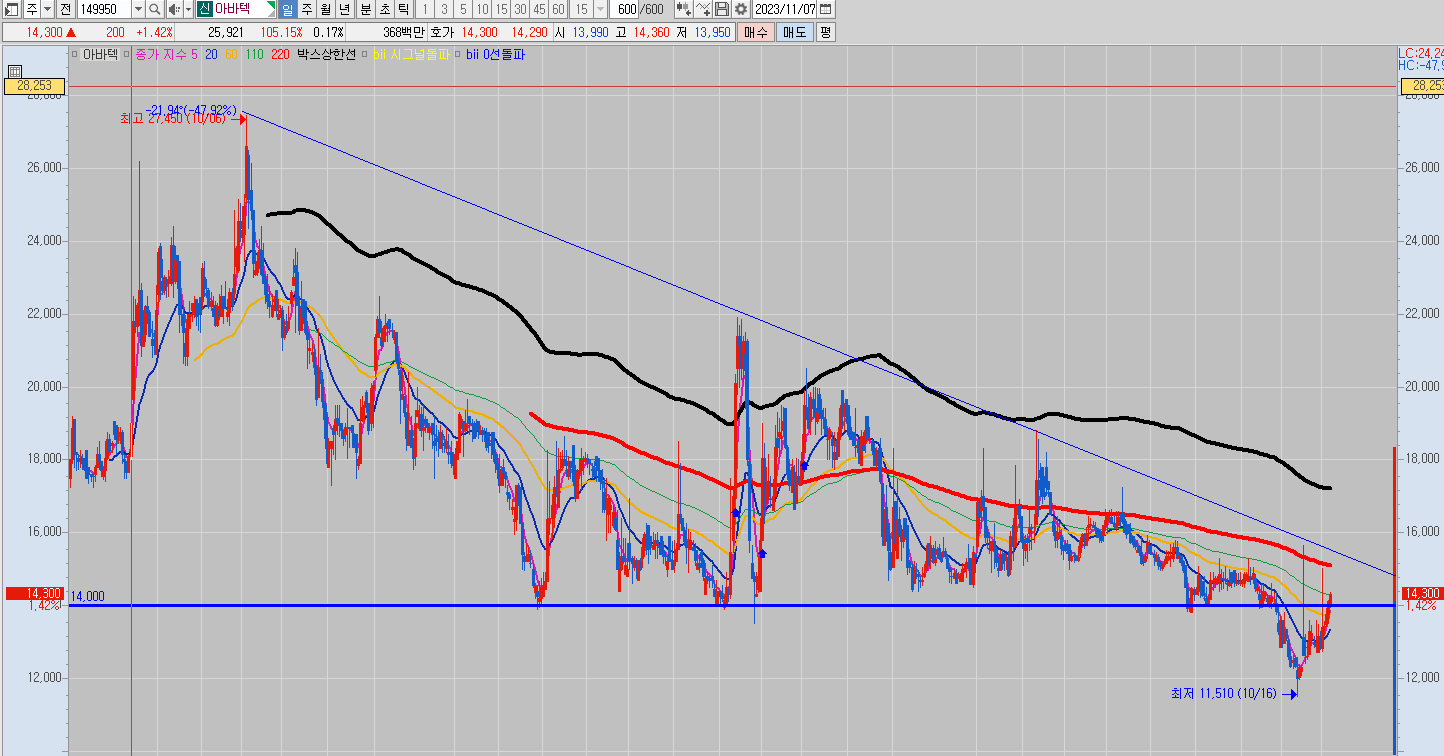Select the 3 interval button

point(444,9)
